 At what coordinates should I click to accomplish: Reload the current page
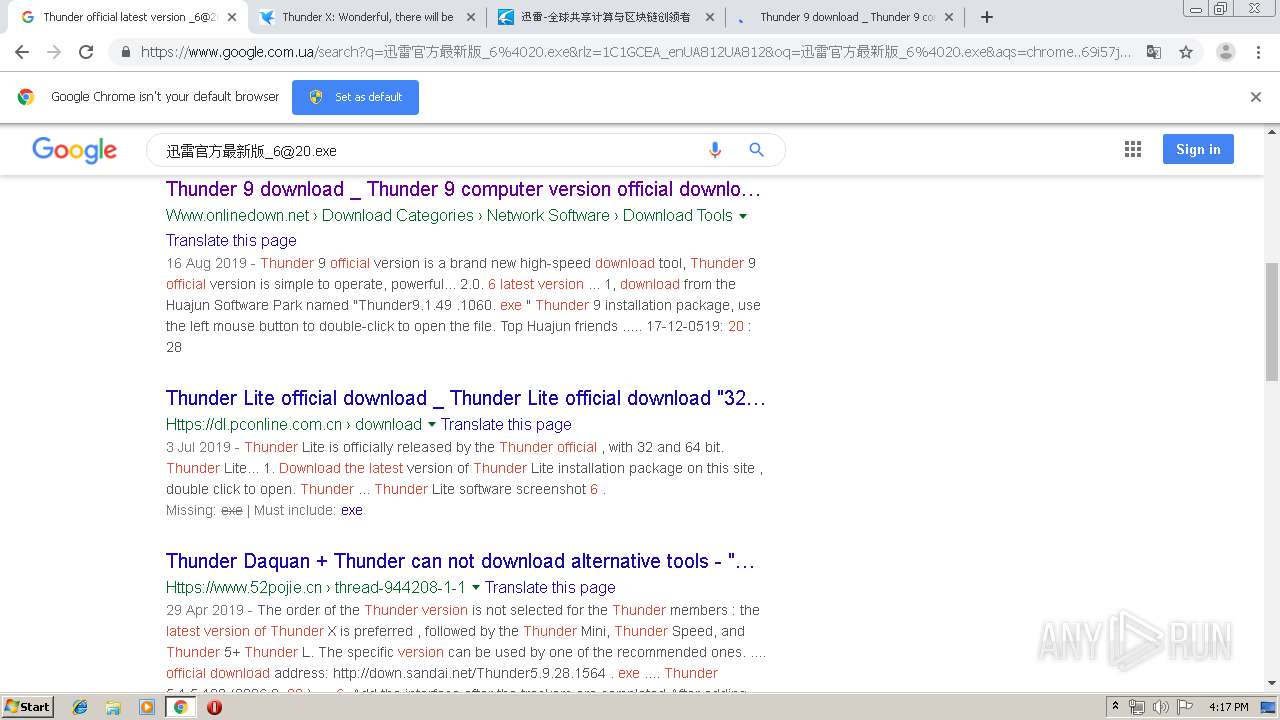click(86, 52)
